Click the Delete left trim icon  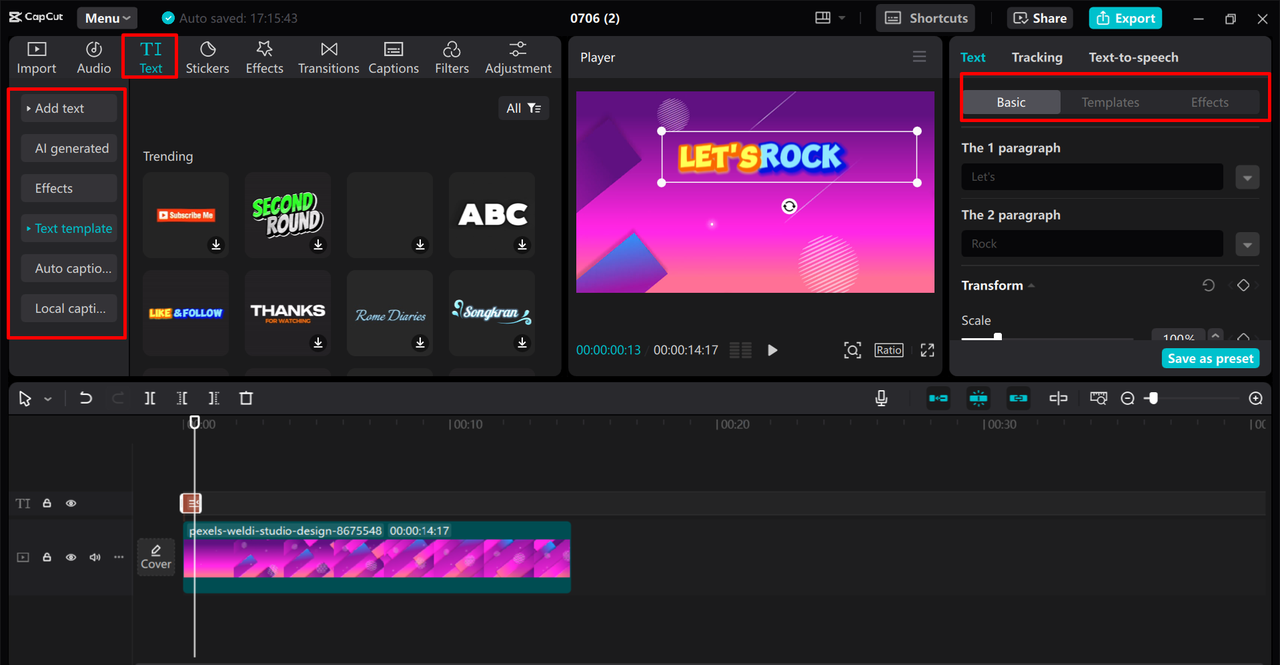[181, 398]
